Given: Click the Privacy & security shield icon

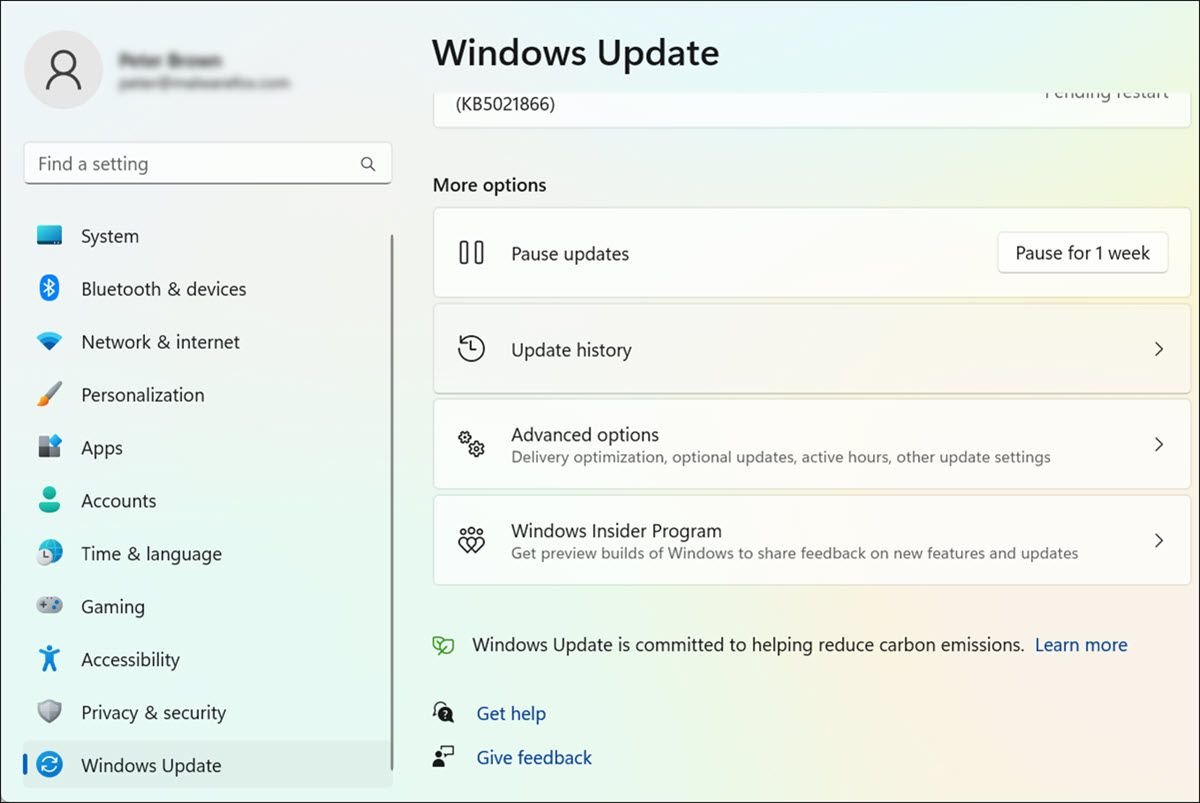Looking at the screenshot, I should pyautogui.click(x=49, y=712).
